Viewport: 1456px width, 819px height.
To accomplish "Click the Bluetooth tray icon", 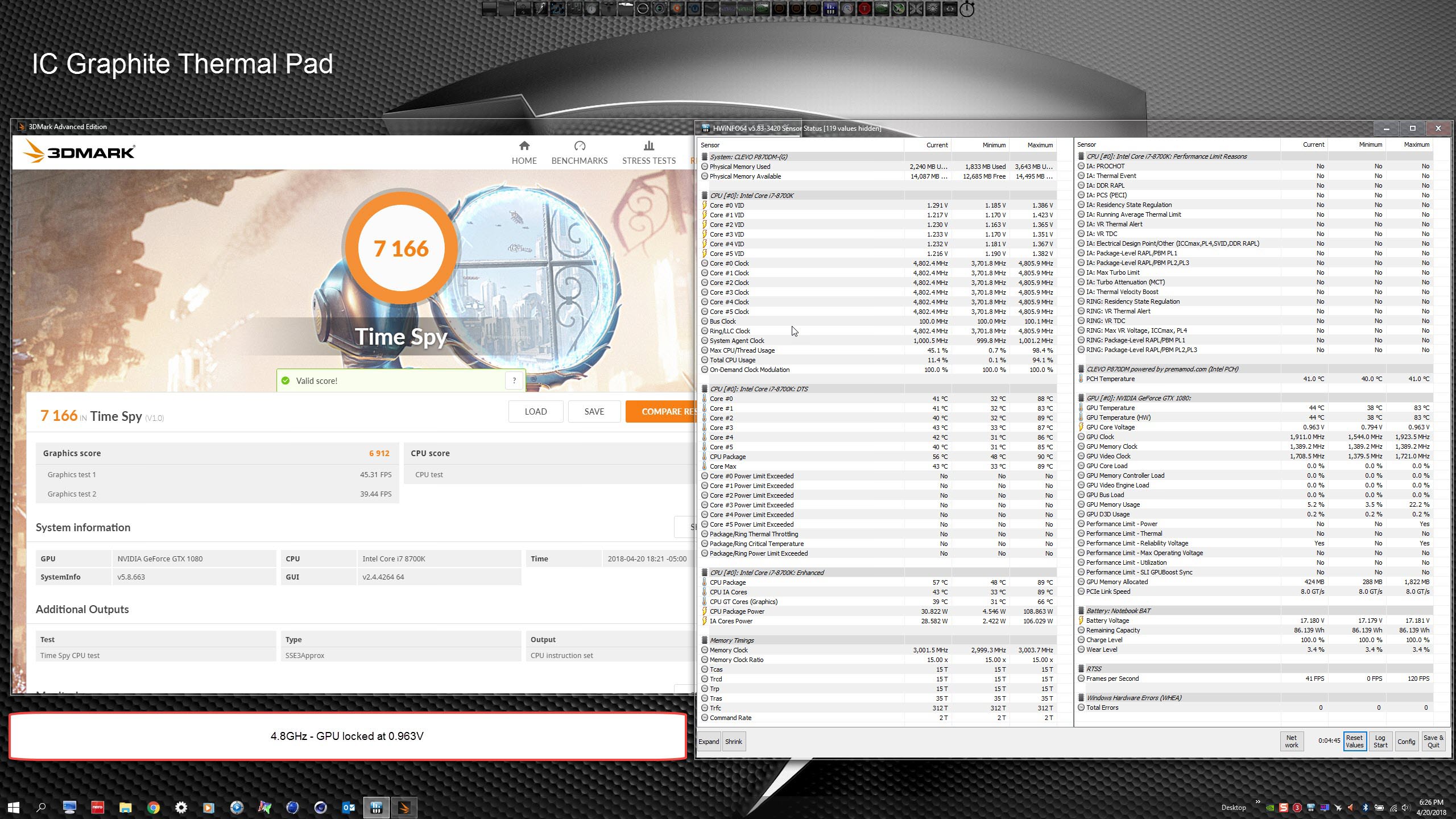I will 1365,808.
